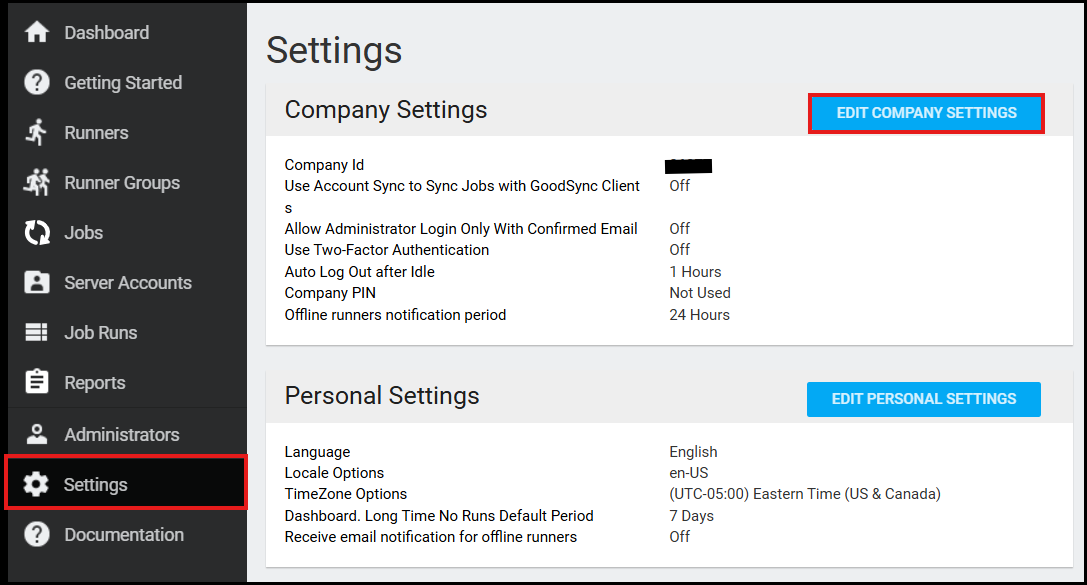Click the Server Accounts badge icon
This screenshot has width=1087, height=585.
36,282
